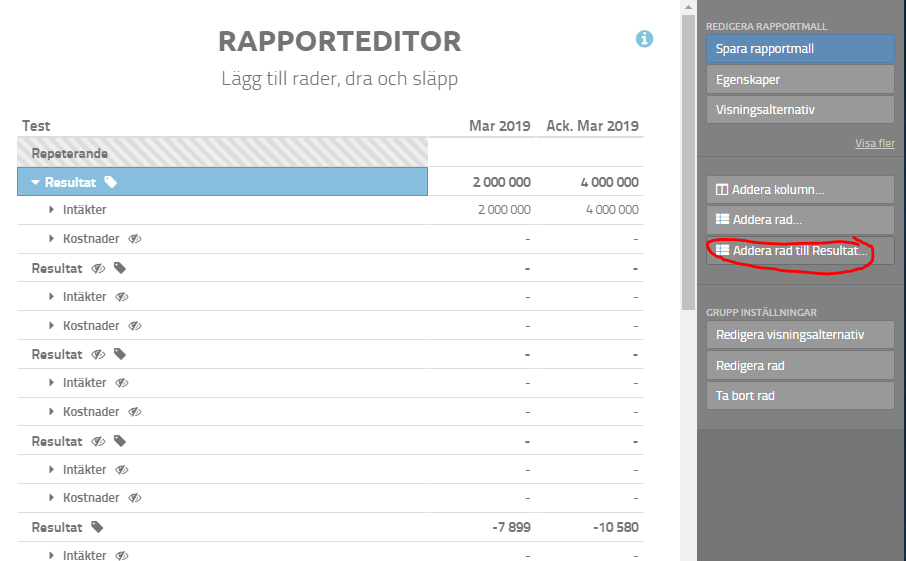Toggle the hidden-eye icon on the fourth Kostnader row
The width and height of the screenshot is (906, 561).
click(135, 497)
